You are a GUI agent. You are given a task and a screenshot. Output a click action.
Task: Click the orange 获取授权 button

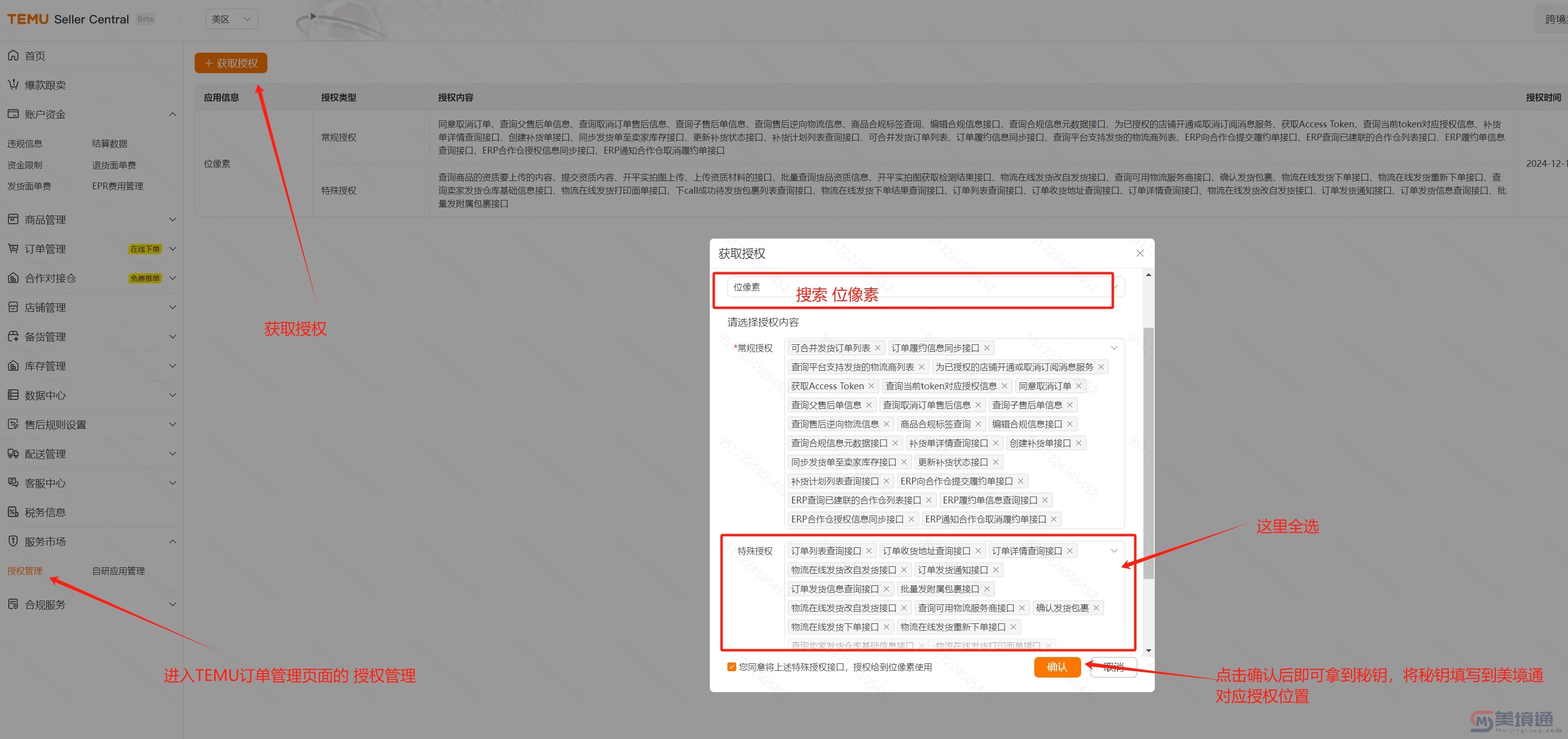[231, 63]
